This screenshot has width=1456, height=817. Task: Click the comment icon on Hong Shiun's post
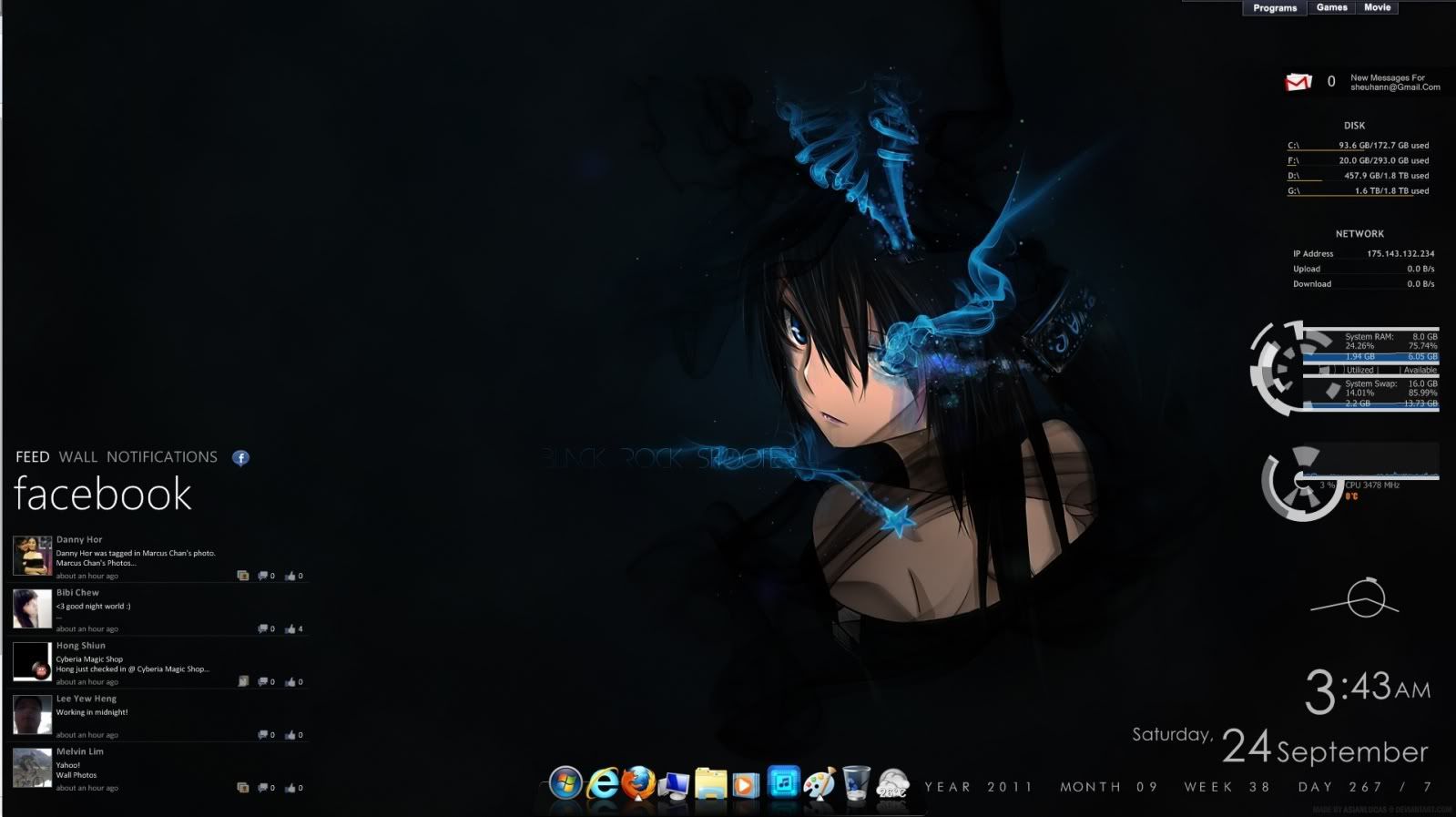263,681
